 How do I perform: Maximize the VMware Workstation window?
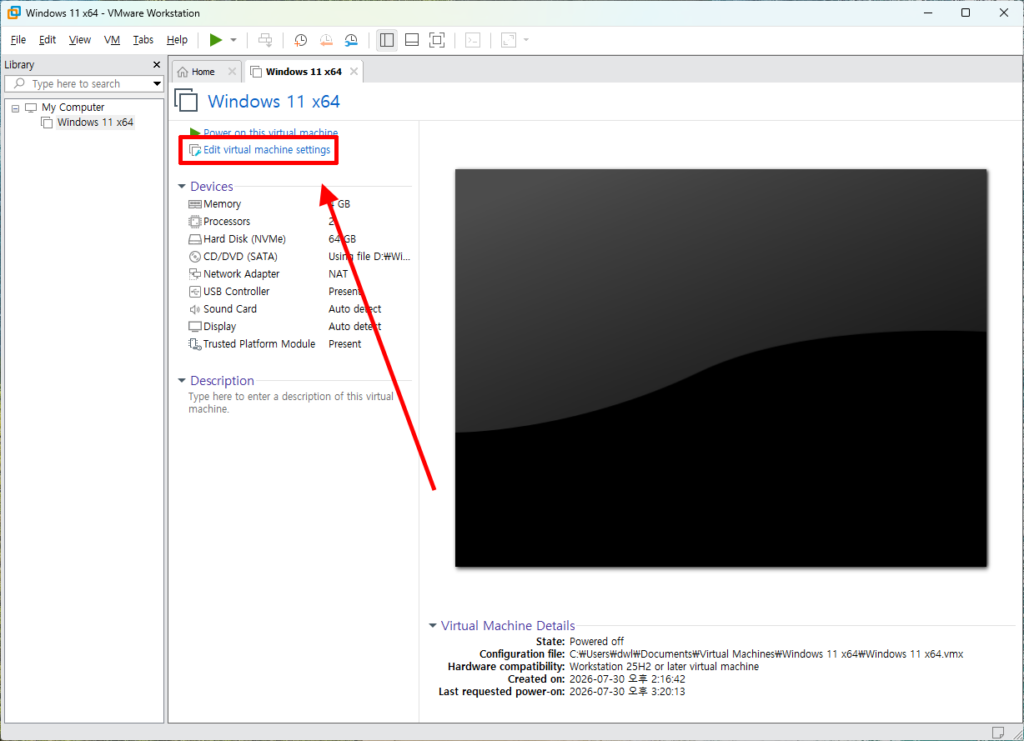pyautogui.click(x=965, y=12)
